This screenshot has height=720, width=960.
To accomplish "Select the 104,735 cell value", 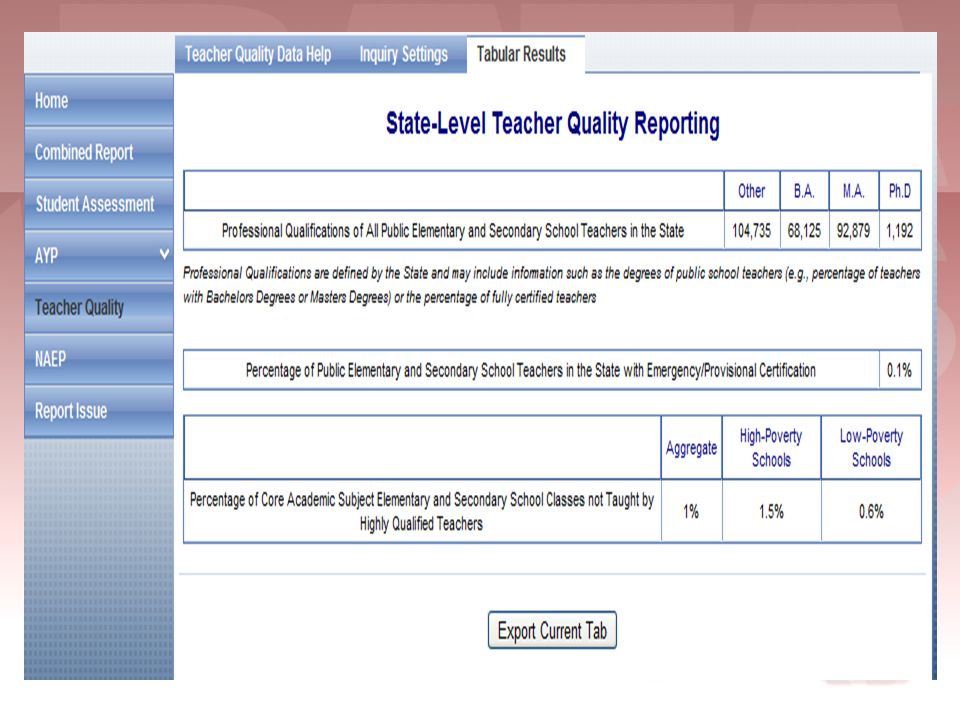I will (751, 231).
